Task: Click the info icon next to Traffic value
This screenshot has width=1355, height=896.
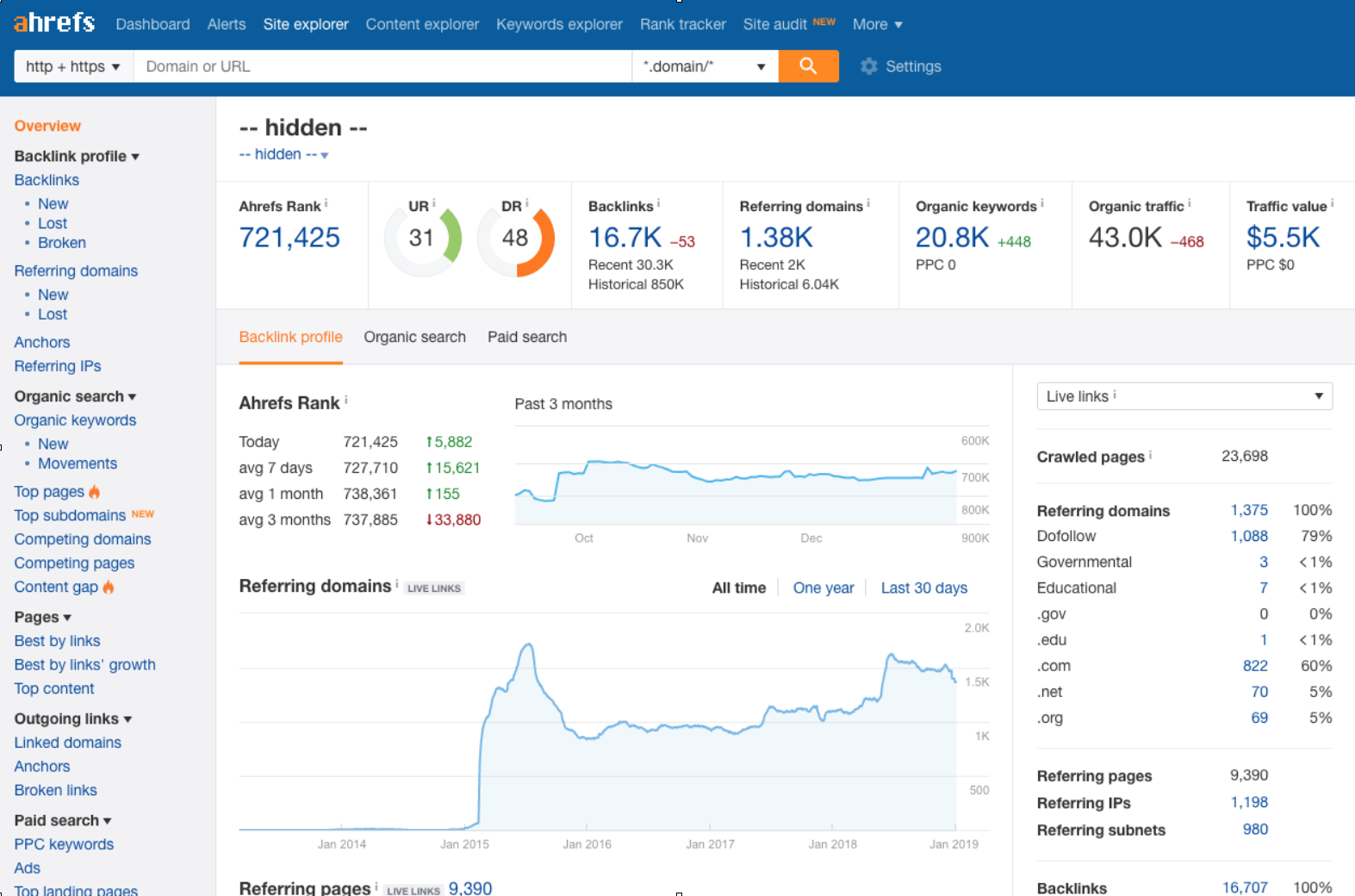Action: coord(1332,203)
